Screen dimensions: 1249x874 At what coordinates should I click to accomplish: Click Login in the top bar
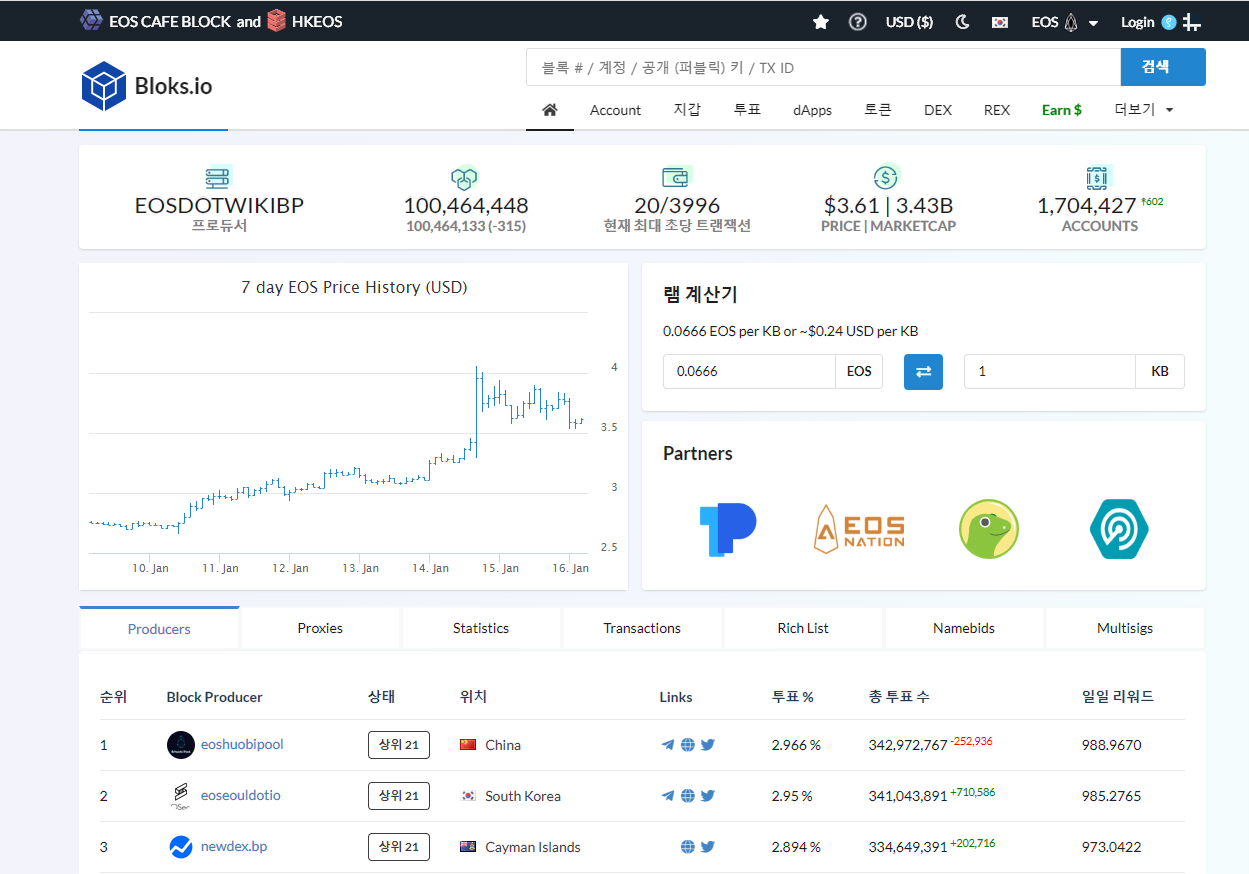coord(1138,22)
